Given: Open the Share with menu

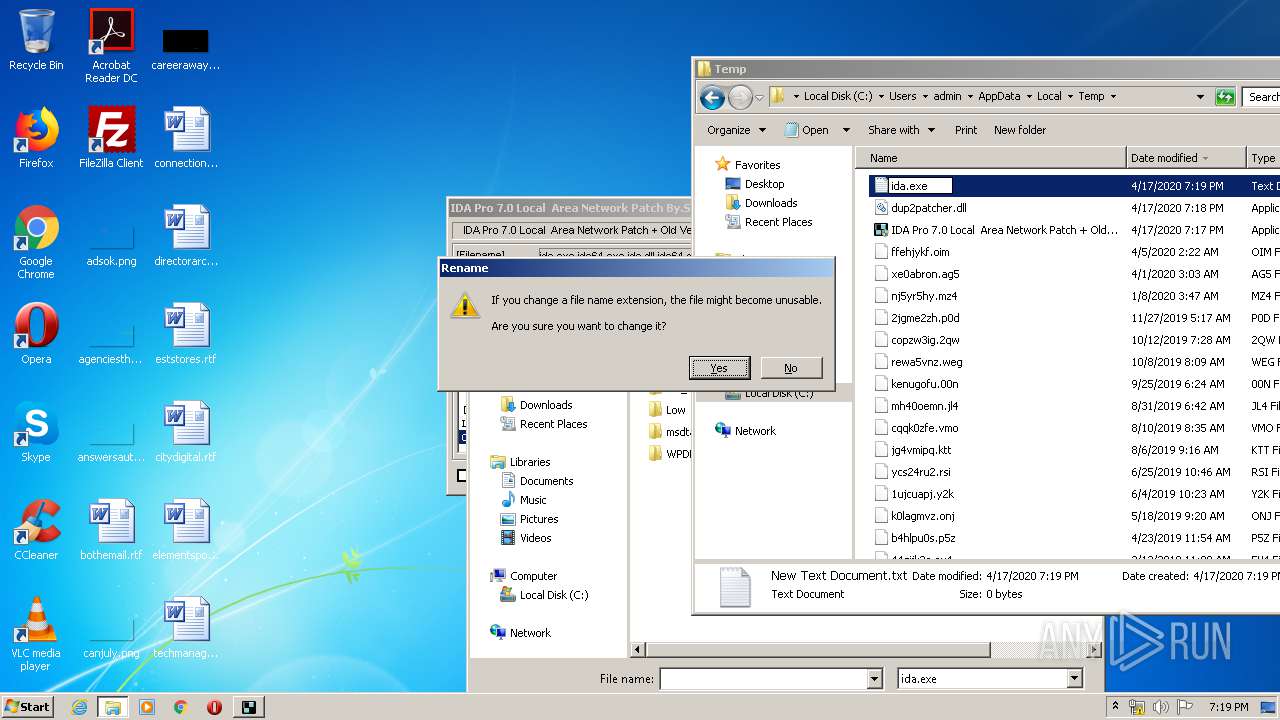Looking at the screenshot, I should (901, 130).
